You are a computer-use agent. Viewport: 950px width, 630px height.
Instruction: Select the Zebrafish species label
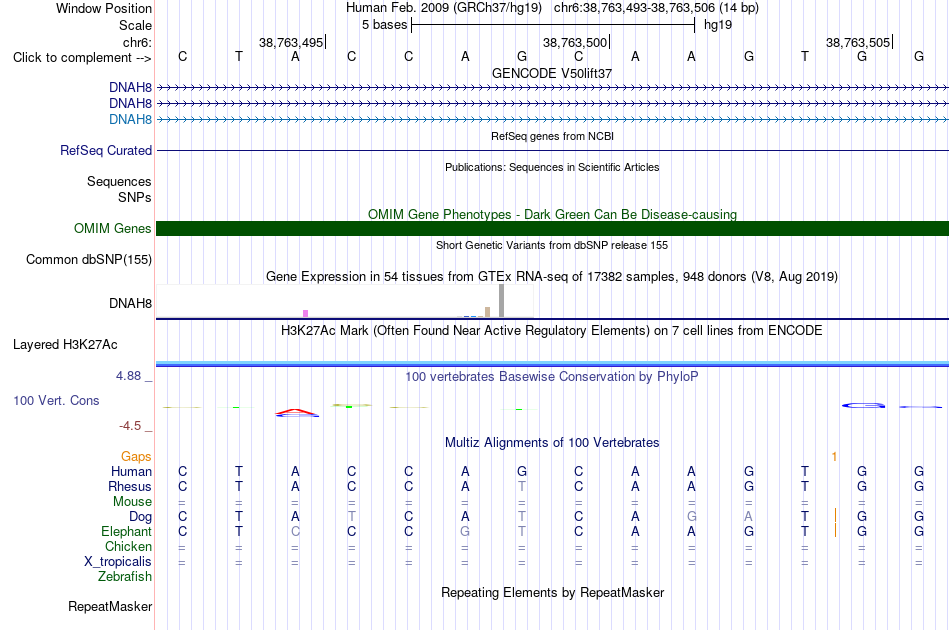click(125, 576)
